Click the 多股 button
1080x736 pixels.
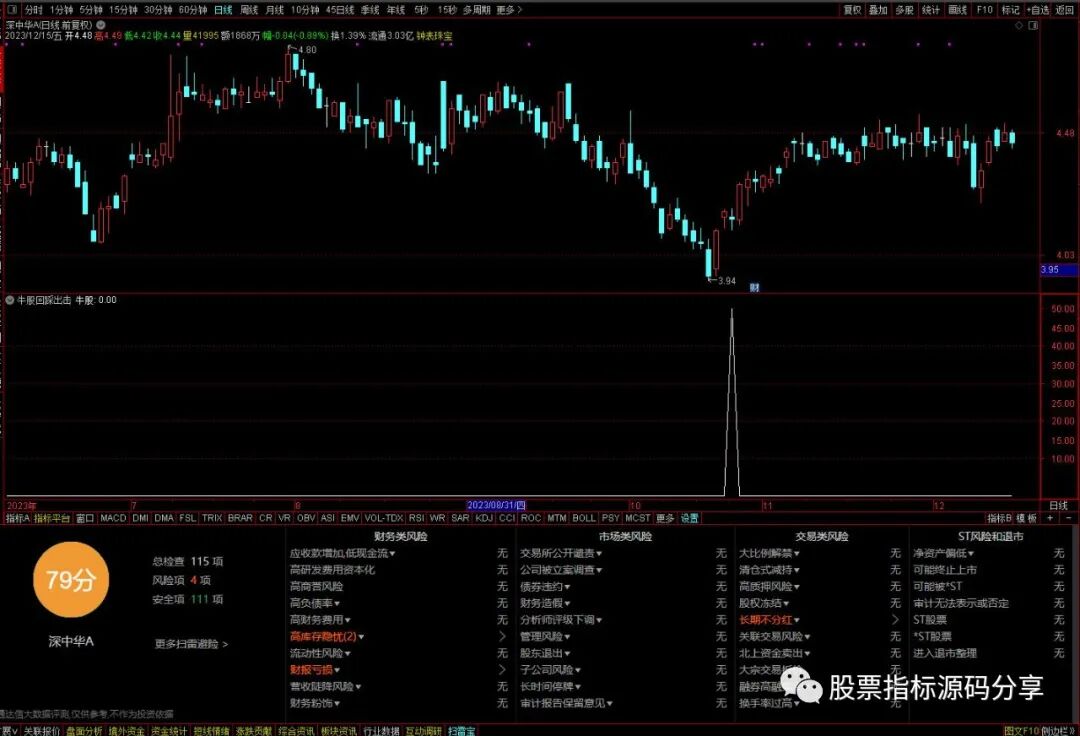click(x=904, y=10)
